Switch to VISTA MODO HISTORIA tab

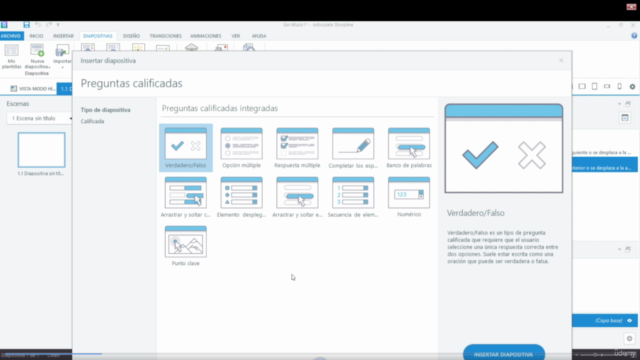(x=32, y=89)
